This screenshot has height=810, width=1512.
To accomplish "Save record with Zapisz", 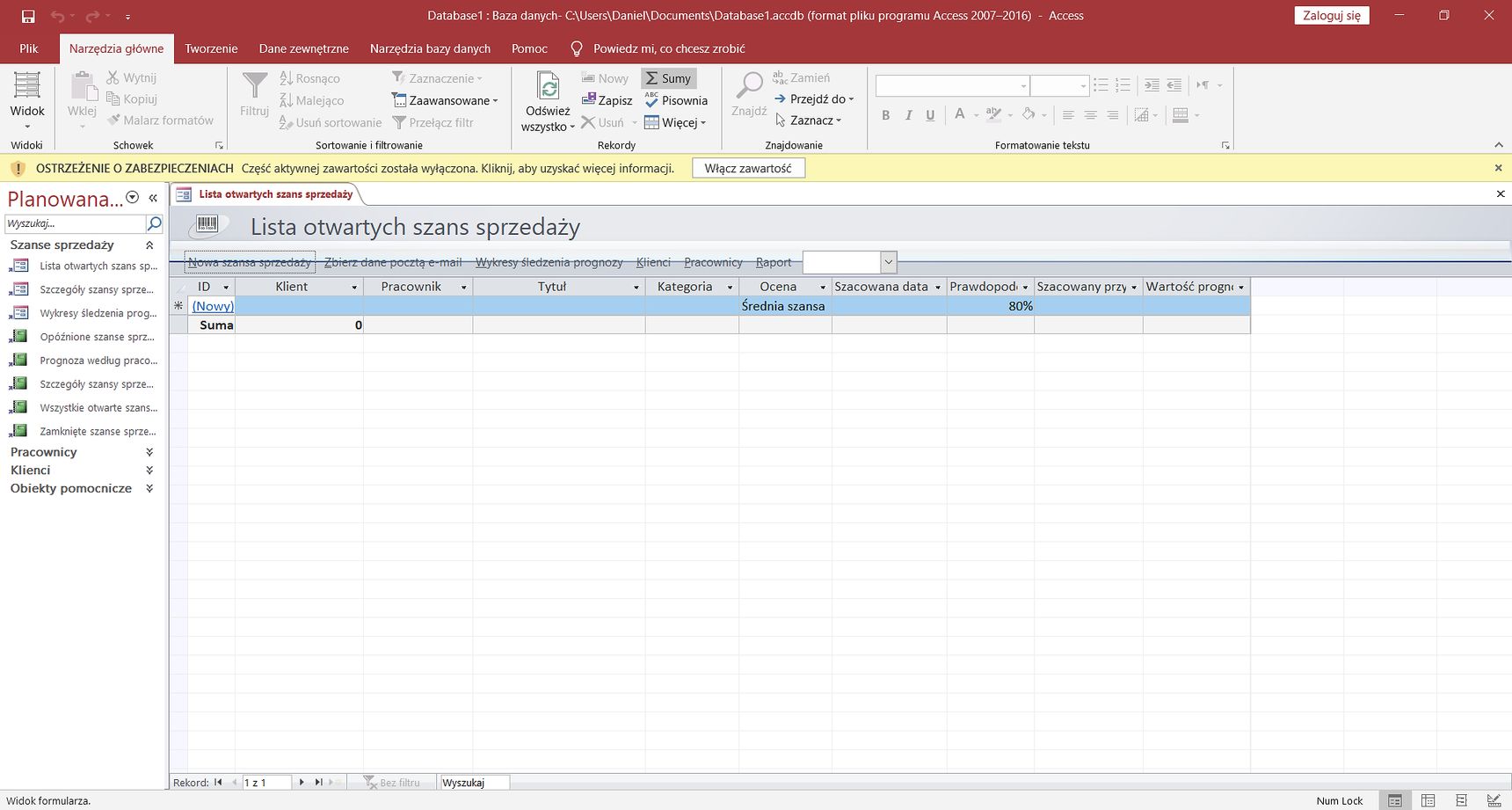I will (x=607, y=100).
